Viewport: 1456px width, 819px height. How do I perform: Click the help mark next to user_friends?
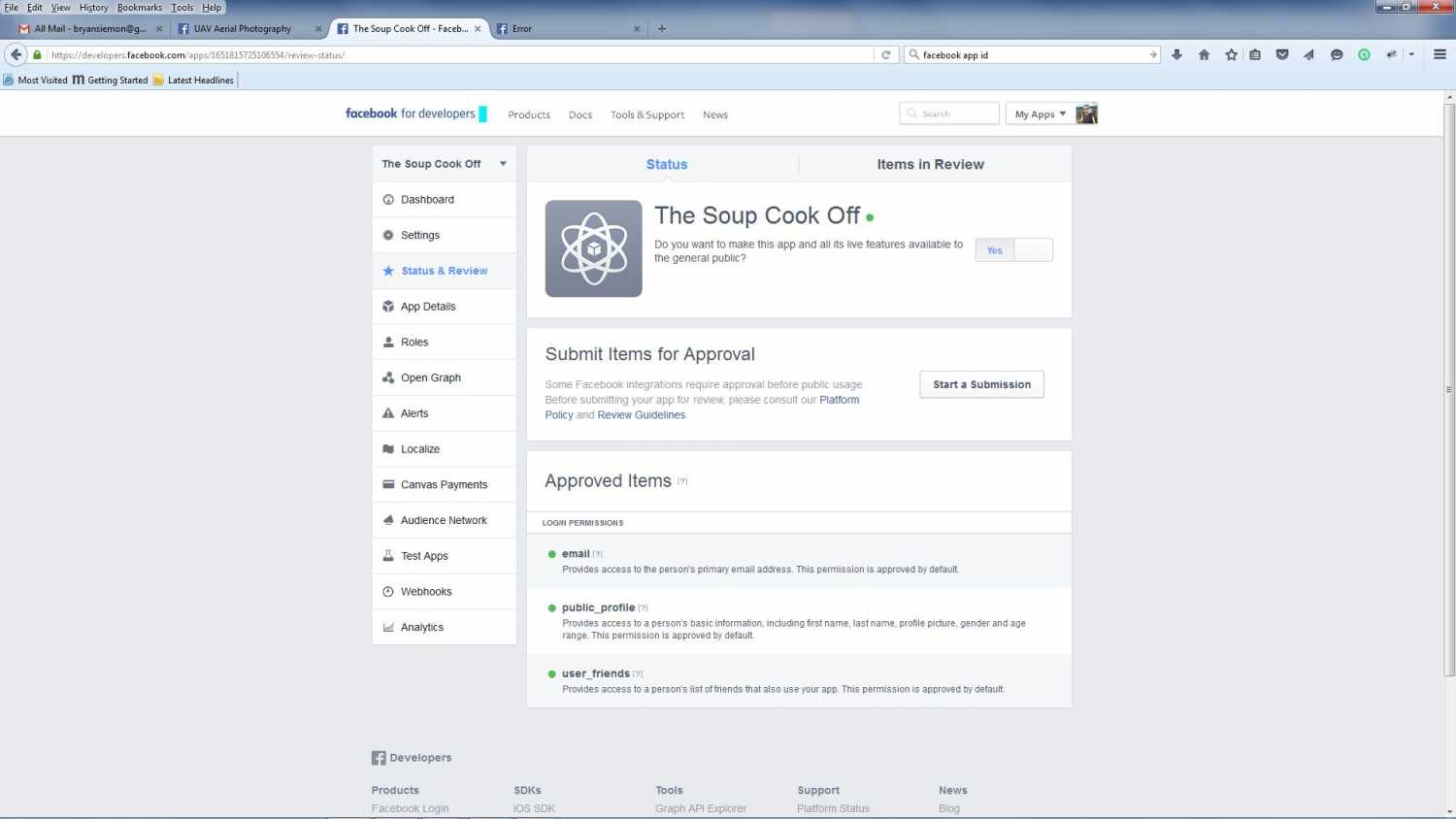click(x=638, y=674)
